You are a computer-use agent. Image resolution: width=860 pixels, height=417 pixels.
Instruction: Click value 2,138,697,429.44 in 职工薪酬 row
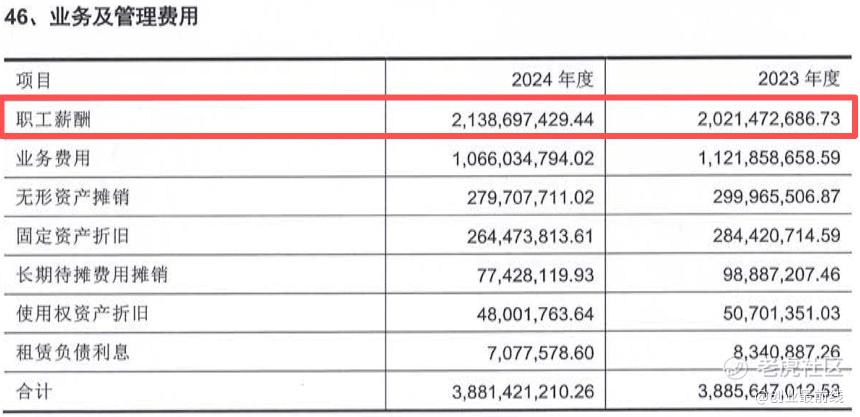pyautogui.click(x=523, y=119)
